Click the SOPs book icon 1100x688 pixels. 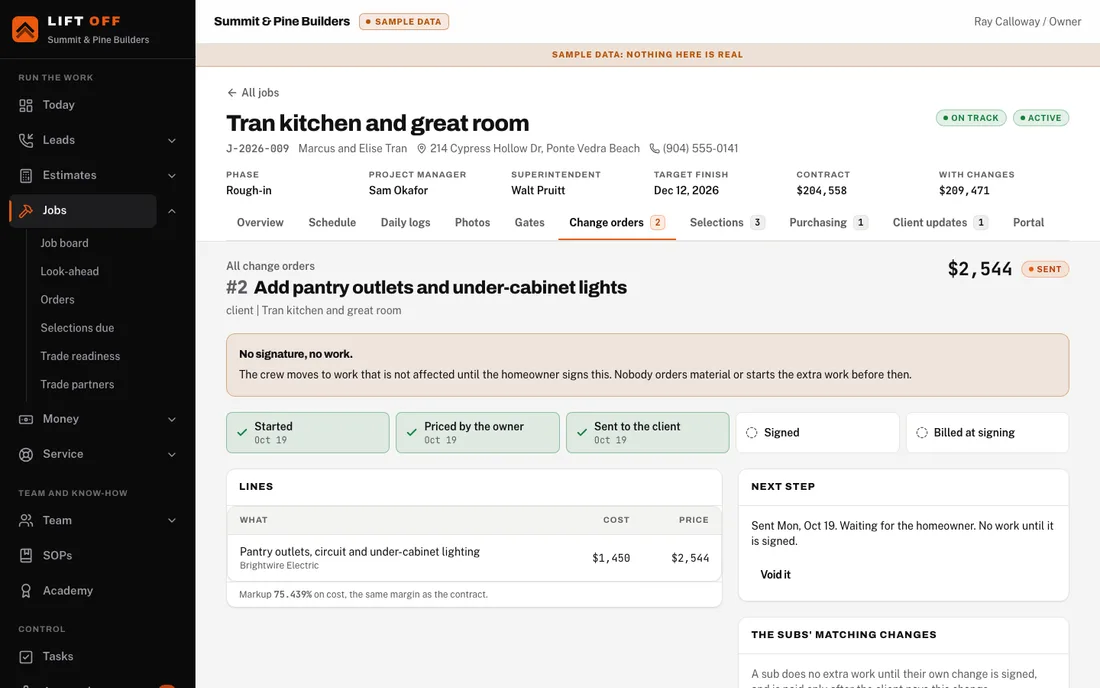tap(26, 555)
